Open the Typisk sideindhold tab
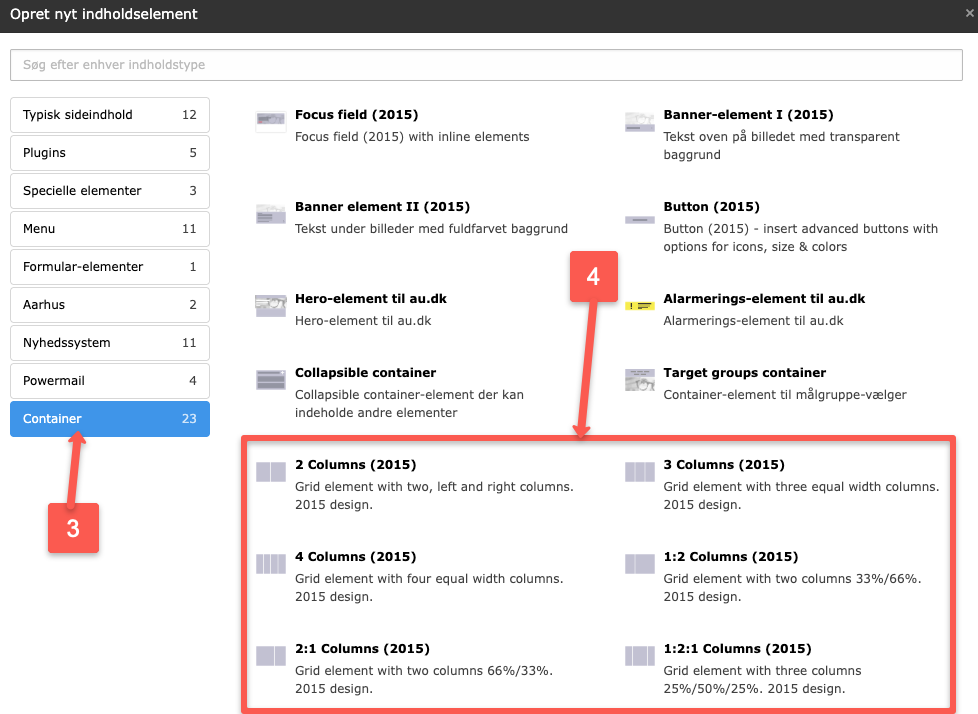The width and height of the screenshot is (978, 714). pyautogui.click(x=110, y=115)
